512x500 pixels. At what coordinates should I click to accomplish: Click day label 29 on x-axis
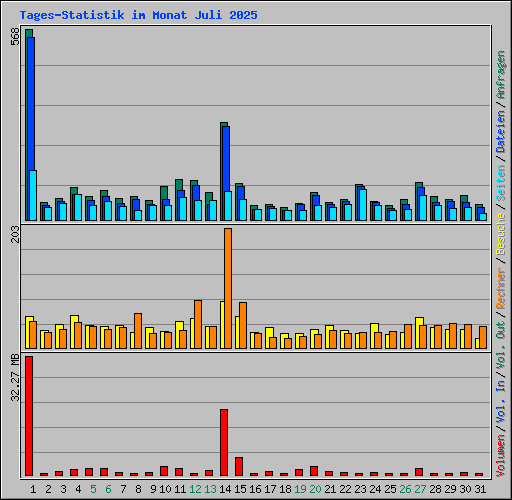450,489
